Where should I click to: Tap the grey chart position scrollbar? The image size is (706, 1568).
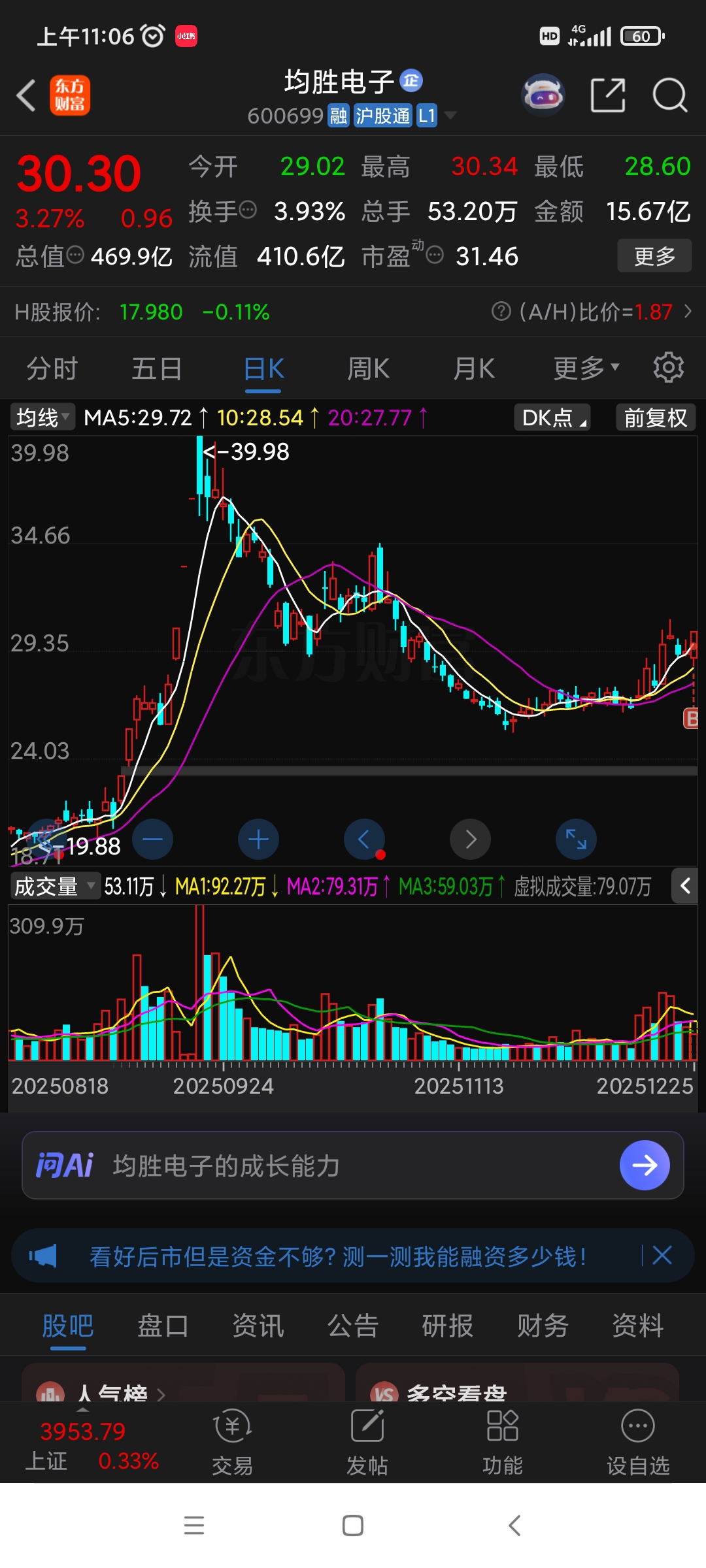point(409,771)
